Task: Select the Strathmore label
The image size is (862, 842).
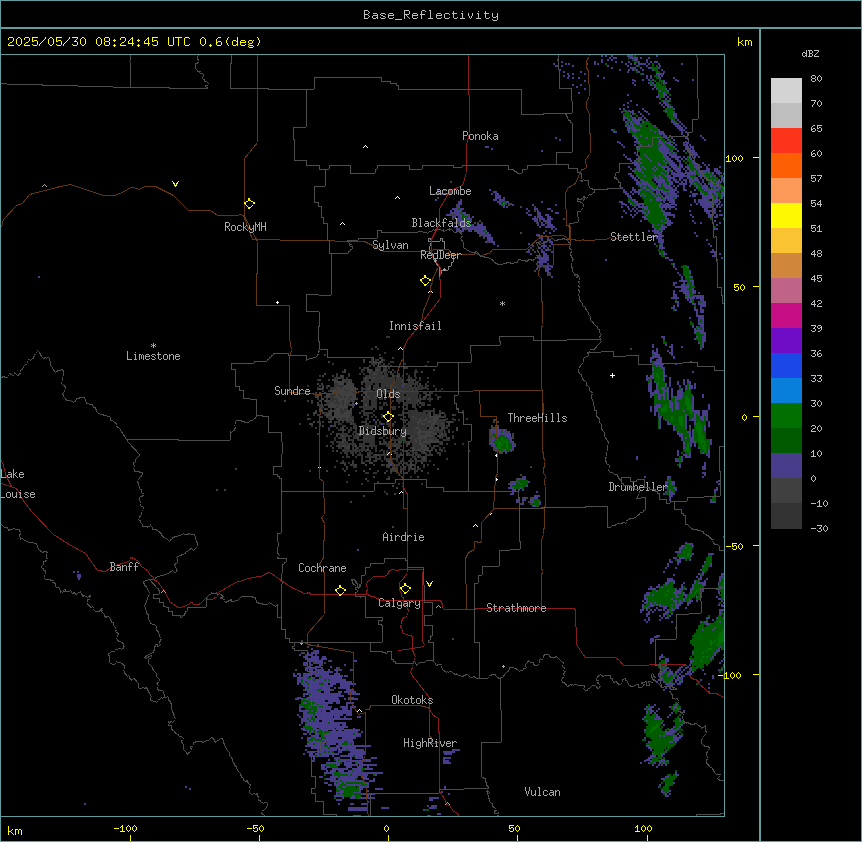Action: (x=516, y=608)
